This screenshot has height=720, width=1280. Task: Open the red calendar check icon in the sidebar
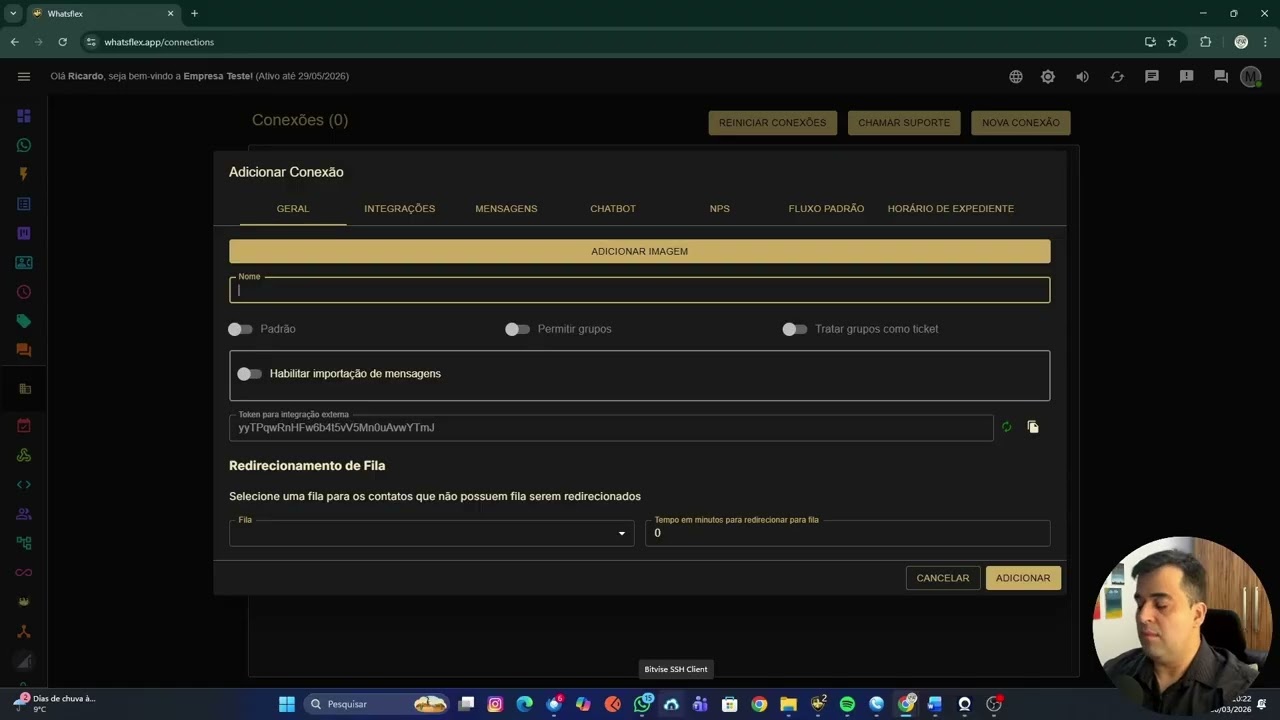pos(24,426)
